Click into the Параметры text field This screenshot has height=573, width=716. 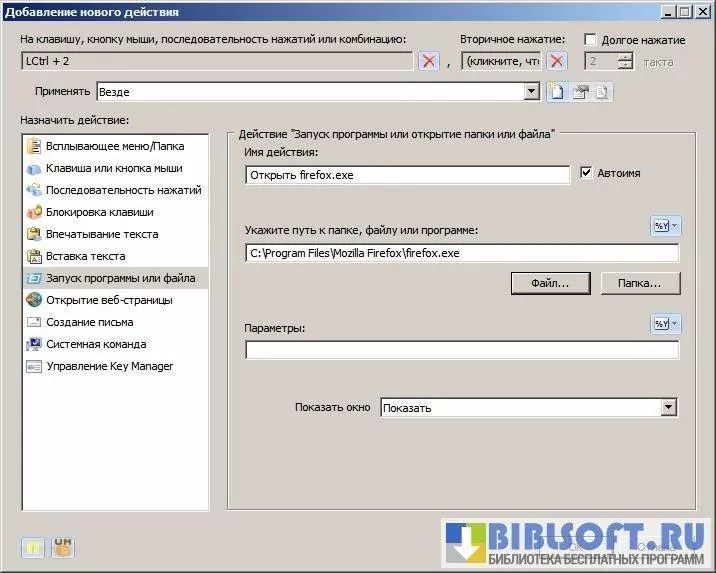[x=461, y=350]
